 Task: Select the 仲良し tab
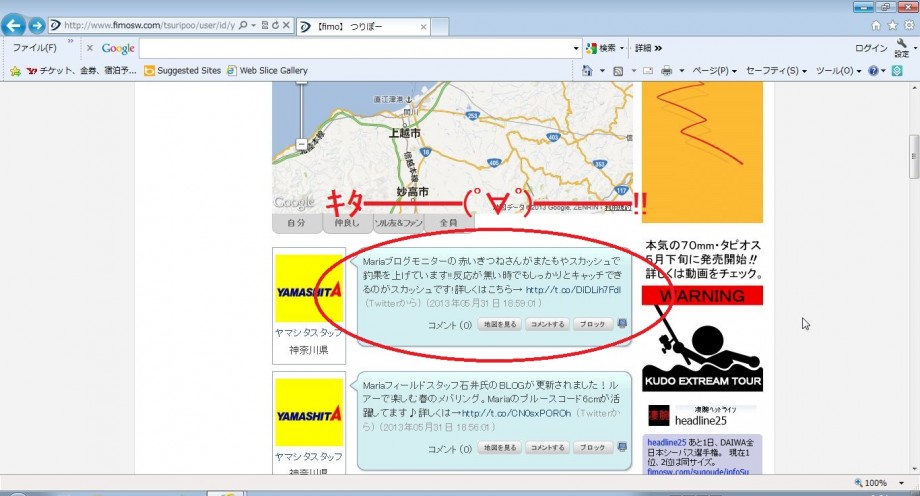(347, 223)
